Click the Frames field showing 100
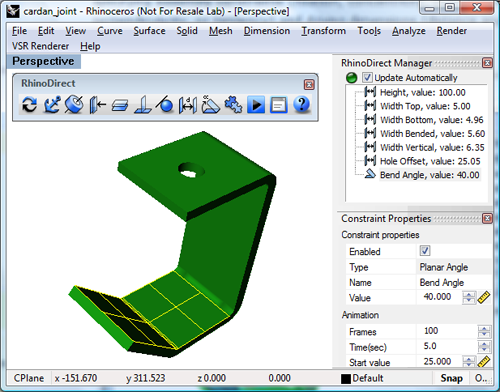The image size is (500, 392). tap(447, 331)
